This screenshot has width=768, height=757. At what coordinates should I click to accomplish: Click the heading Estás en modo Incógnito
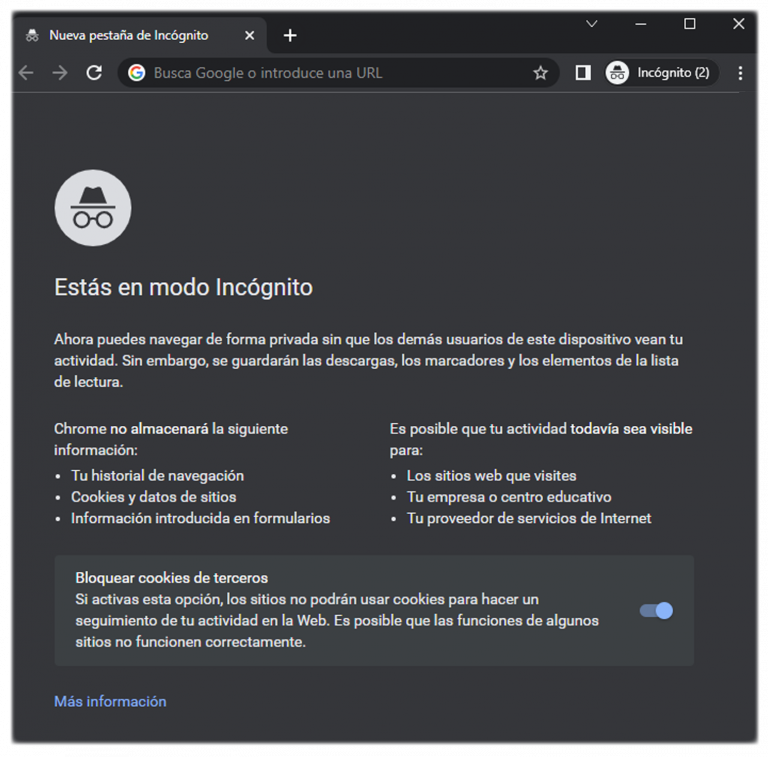pyautogui.click(x=183, y=287)
